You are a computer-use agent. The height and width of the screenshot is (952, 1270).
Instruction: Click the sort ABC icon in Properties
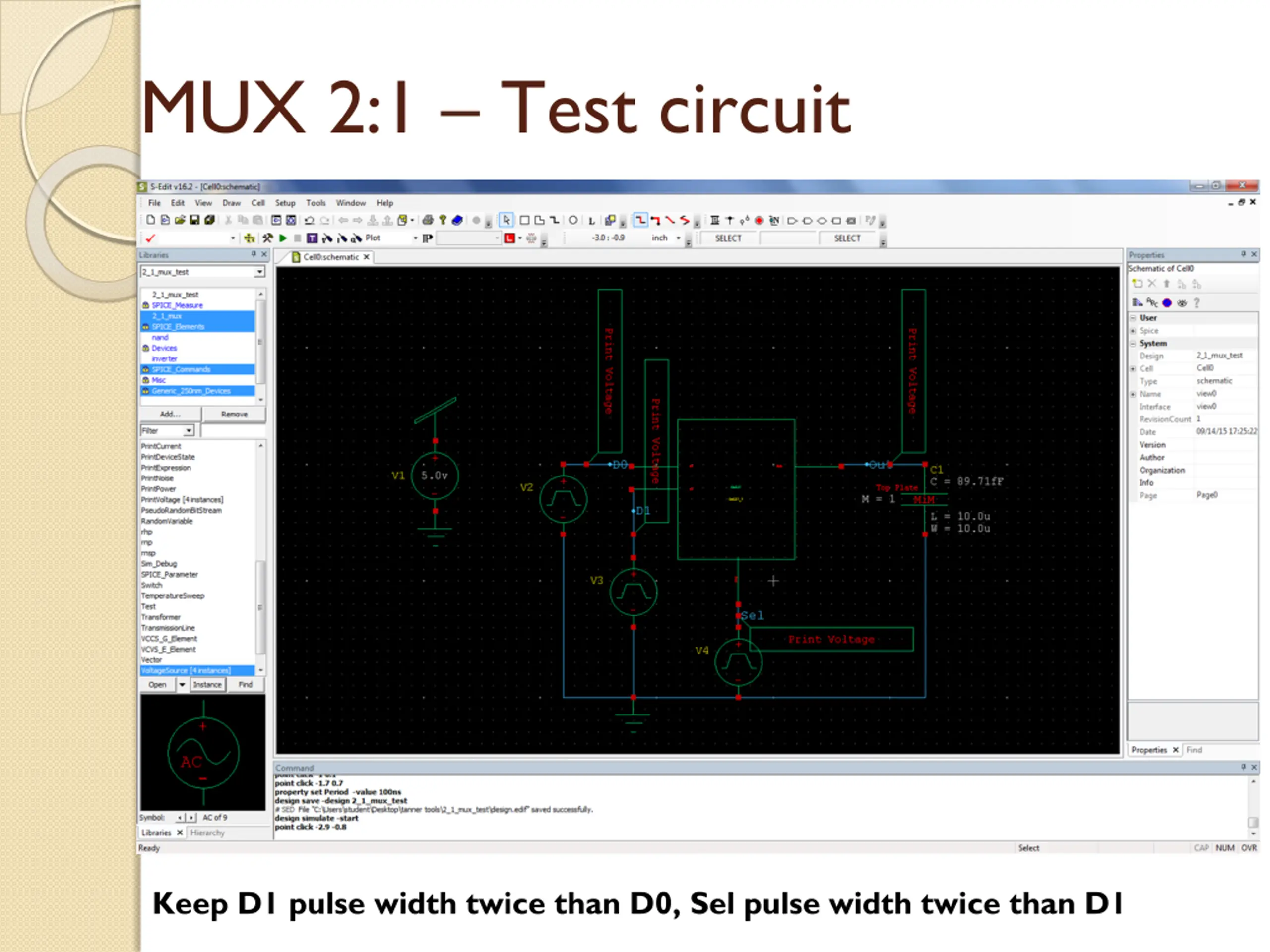(1152, 302)
